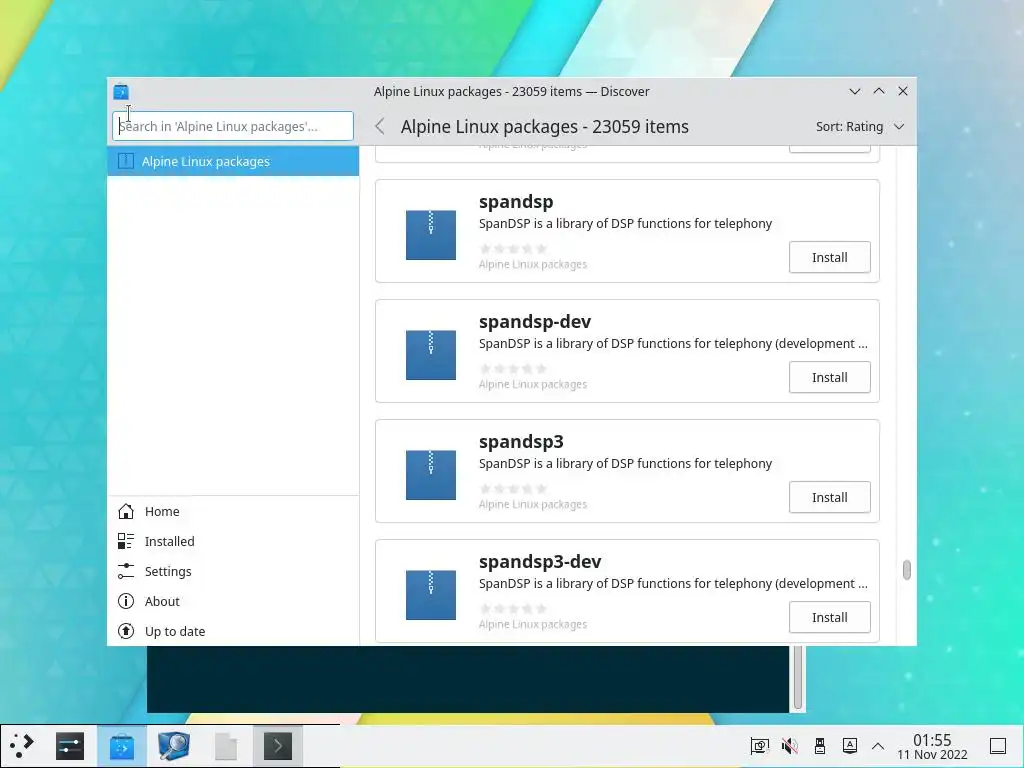Image resolution: width=1024 pixels, height=768 pixels.
Task: Open Discover Settings page
Action: coord(233,571)
